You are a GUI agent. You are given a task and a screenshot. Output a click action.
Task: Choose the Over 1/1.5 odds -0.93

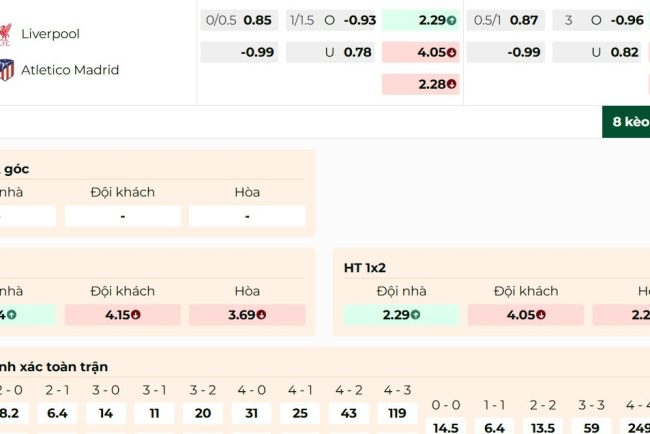click(360, 20)
